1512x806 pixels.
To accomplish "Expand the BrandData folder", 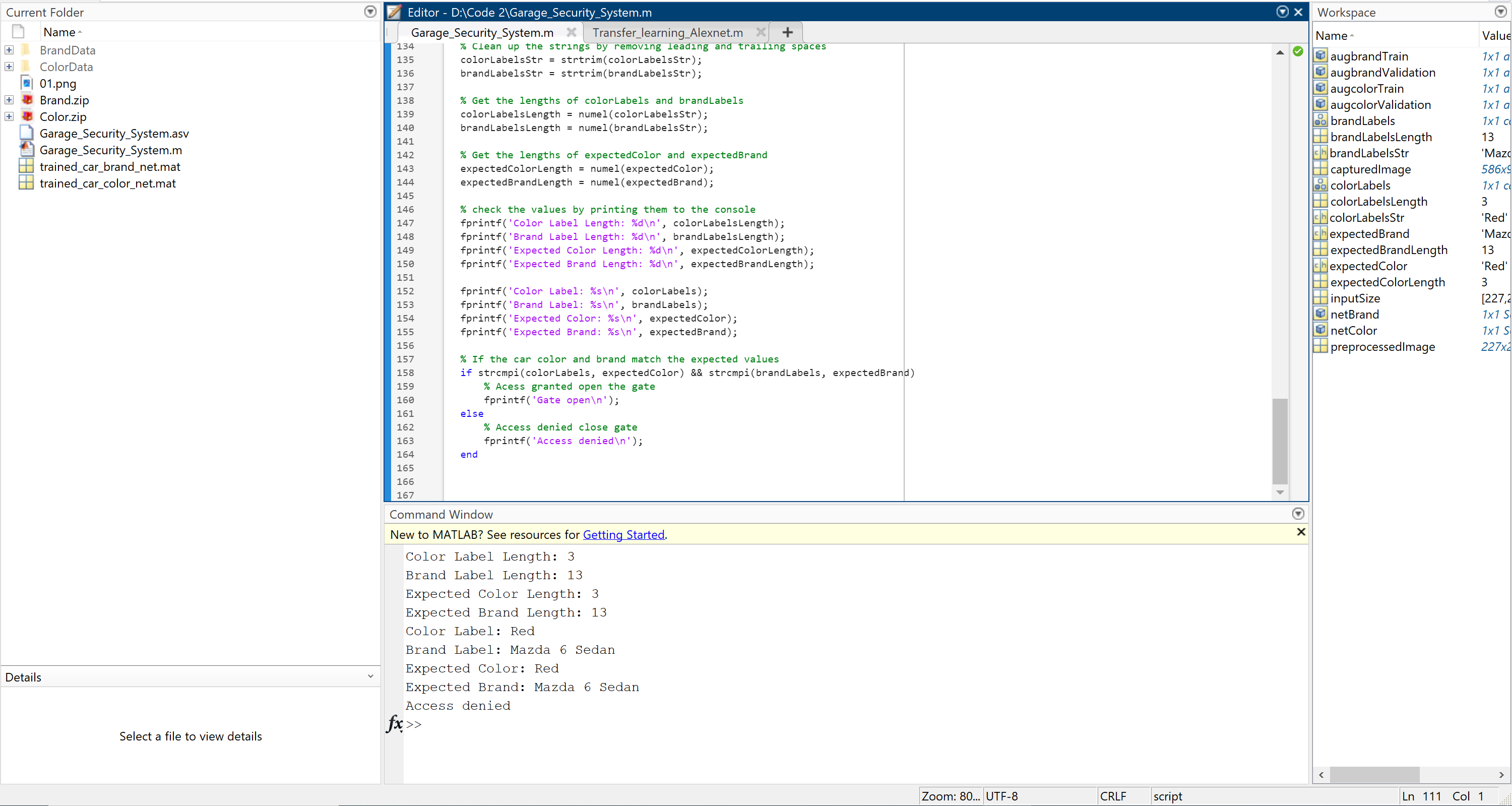I will pos(9,50).
